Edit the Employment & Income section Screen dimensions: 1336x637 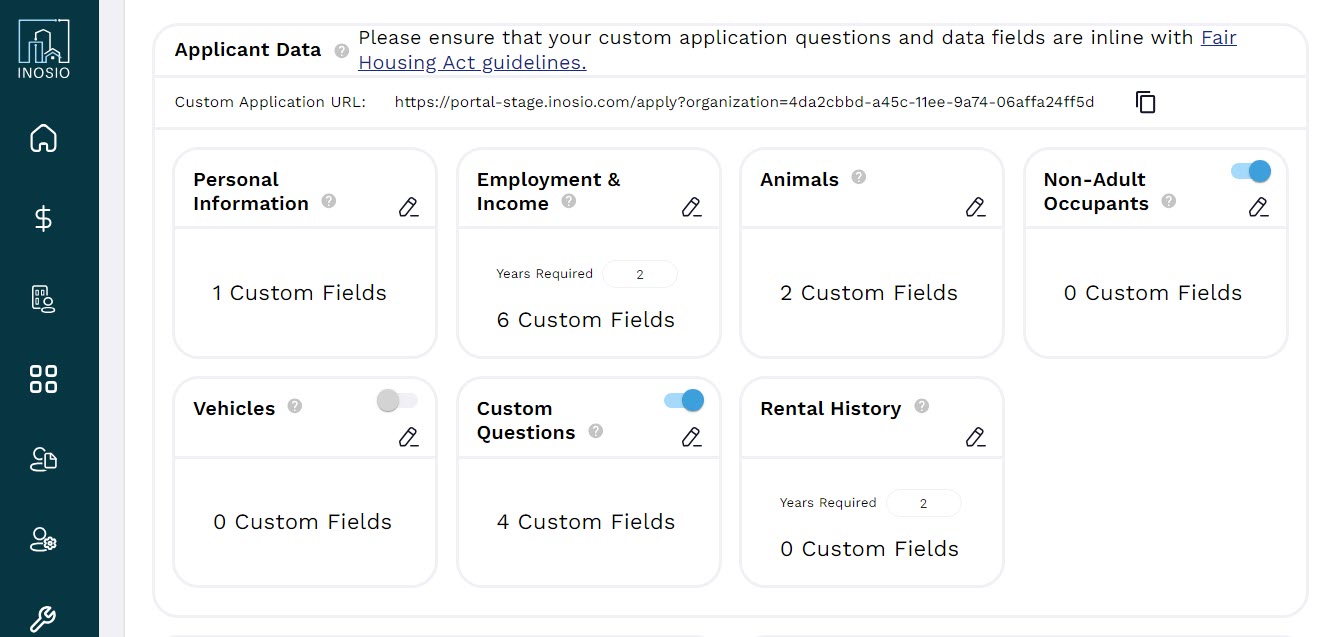691,207
